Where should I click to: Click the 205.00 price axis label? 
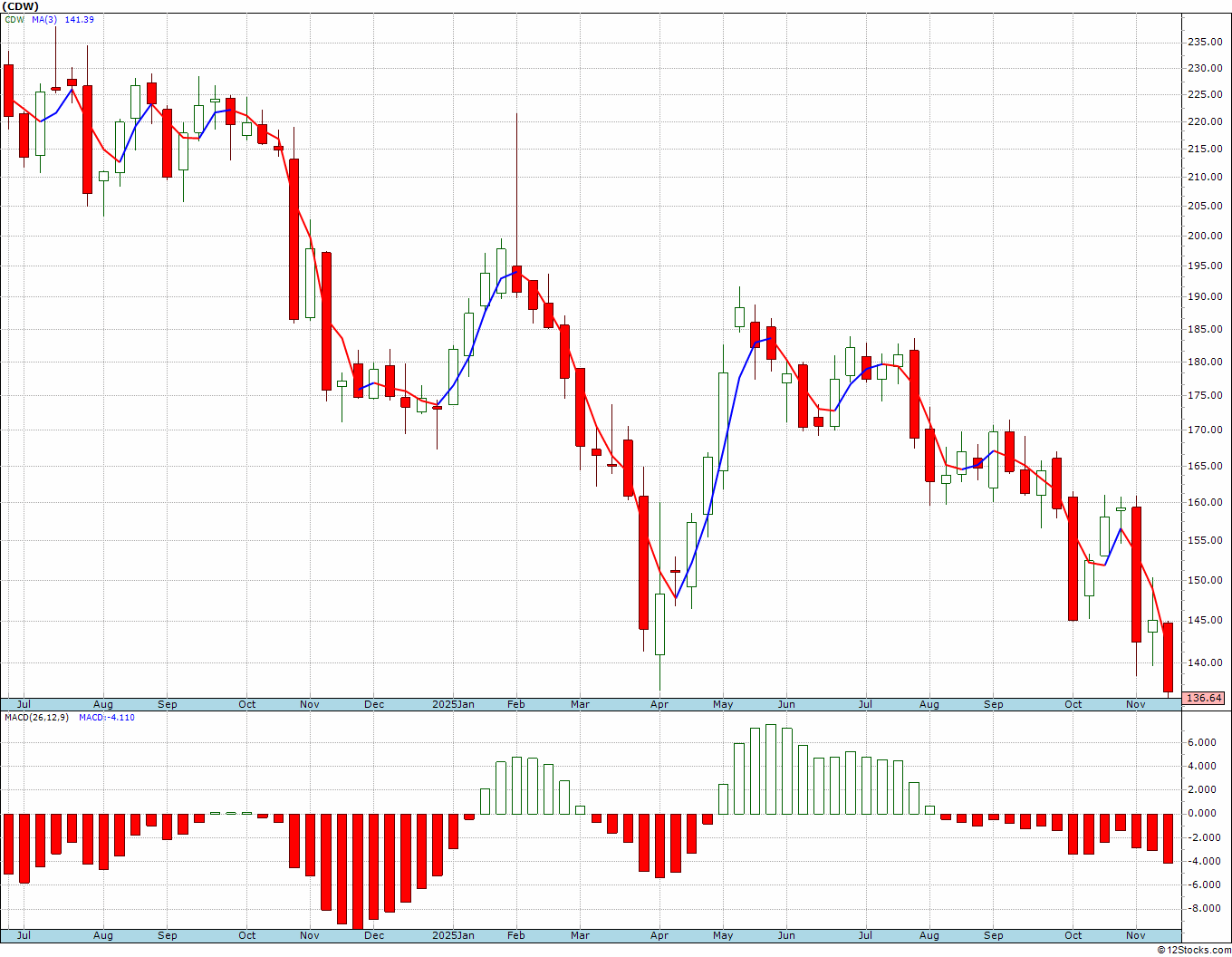(x=1206, y=206)
